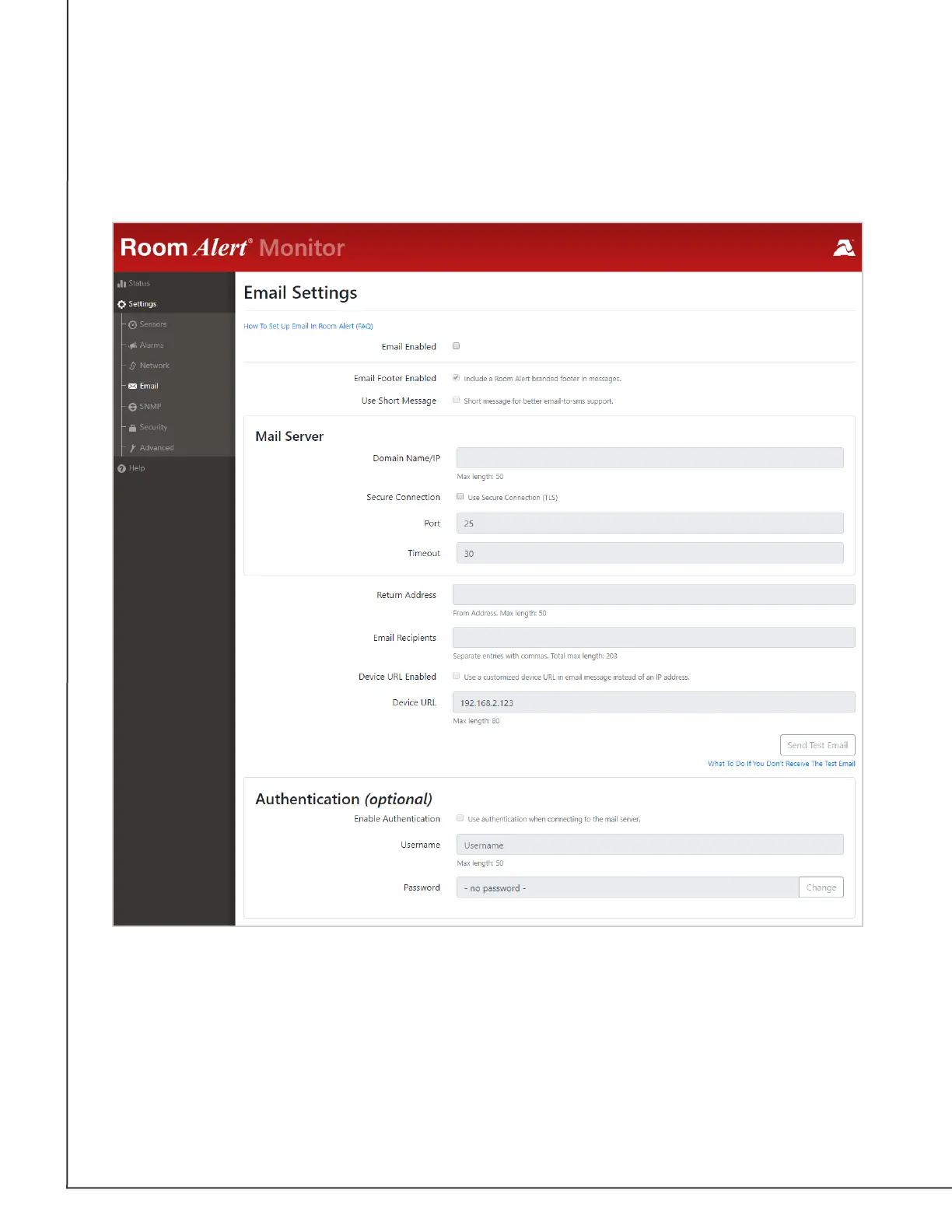Focus the Username field
Viewport: 952px width, 1232px height.
[x=650, y=845]
